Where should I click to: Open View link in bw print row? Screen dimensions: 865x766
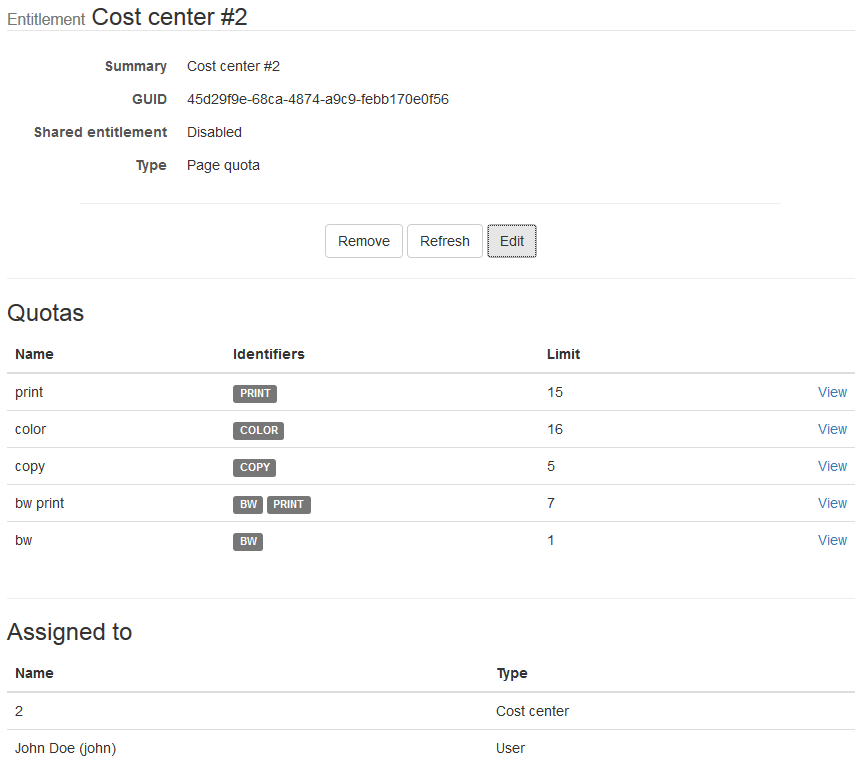832,503
